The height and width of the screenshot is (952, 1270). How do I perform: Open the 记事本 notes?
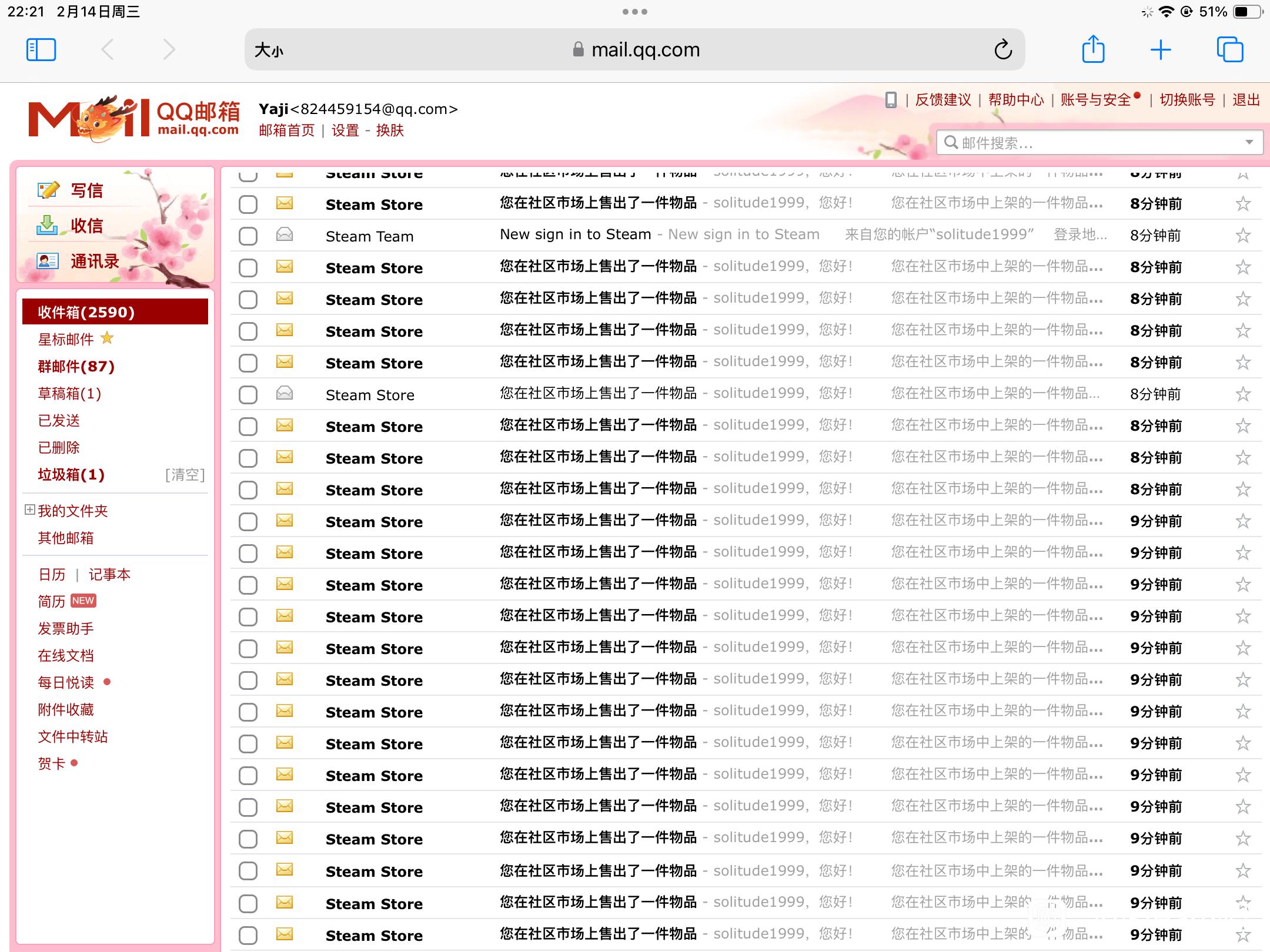coord(109,574)
